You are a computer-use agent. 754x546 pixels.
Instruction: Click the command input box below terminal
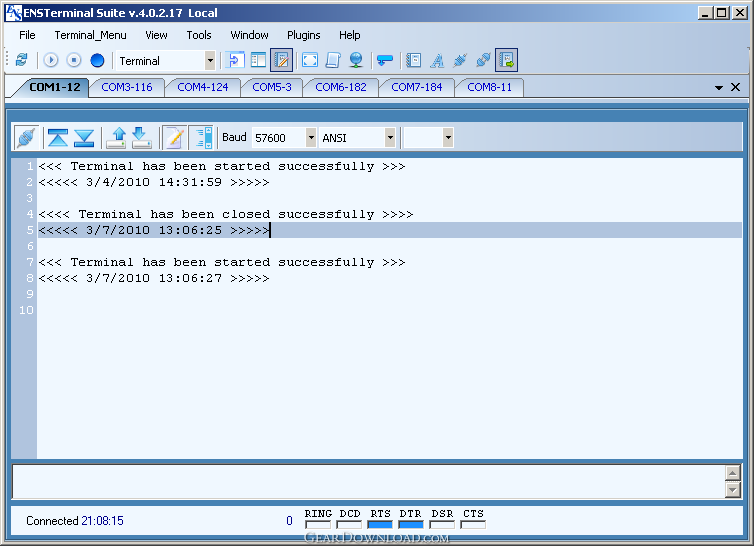(x=368, y=481)
